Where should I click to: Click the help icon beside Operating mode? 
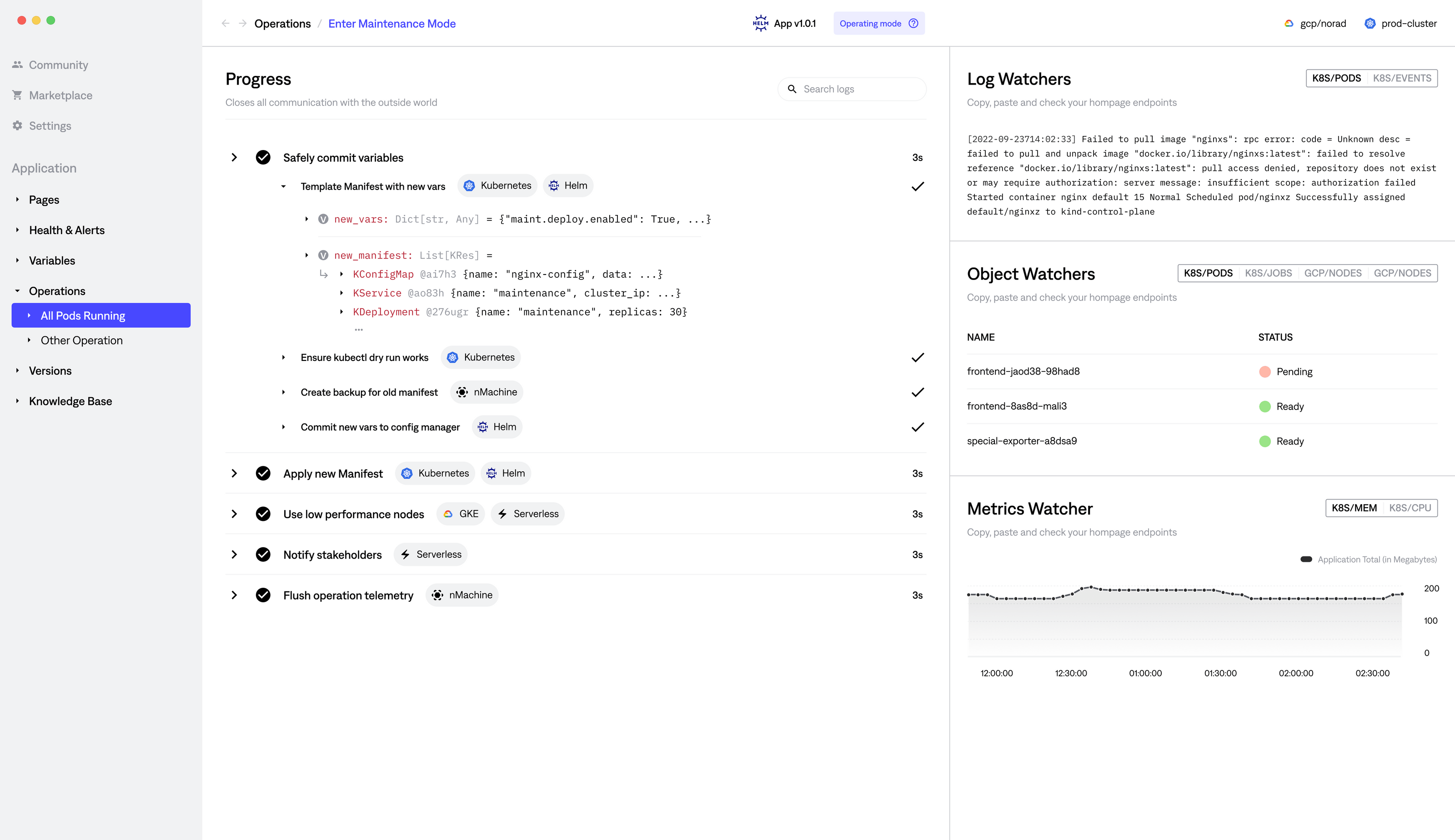click(x=913, y=23)
